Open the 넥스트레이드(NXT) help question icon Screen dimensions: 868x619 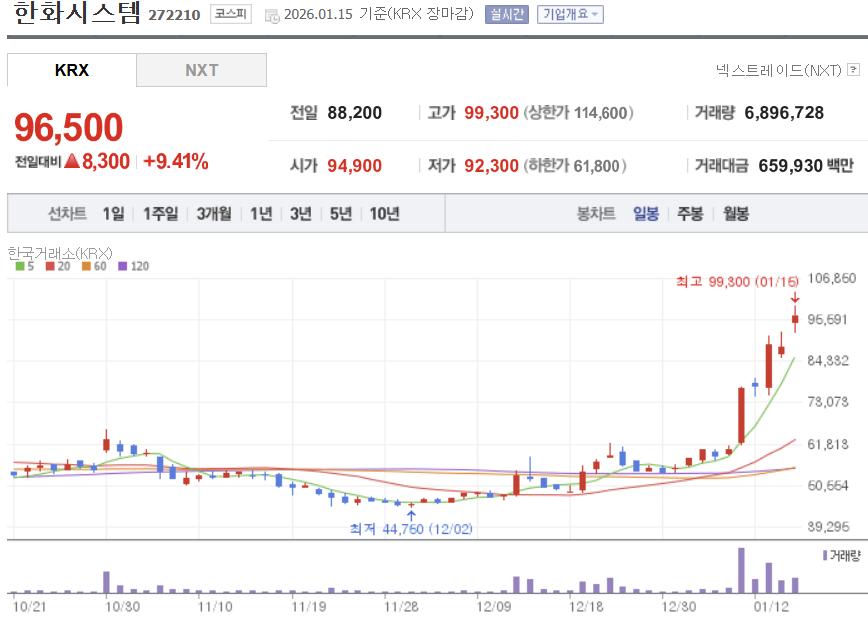(x=854, y=70)
